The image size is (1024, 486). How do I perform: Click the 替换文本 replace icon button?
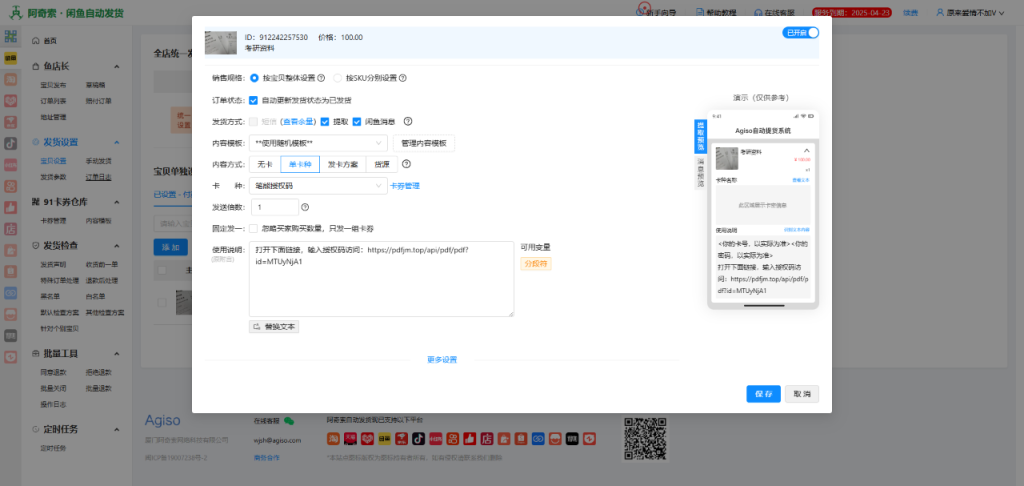pos(274,327)
